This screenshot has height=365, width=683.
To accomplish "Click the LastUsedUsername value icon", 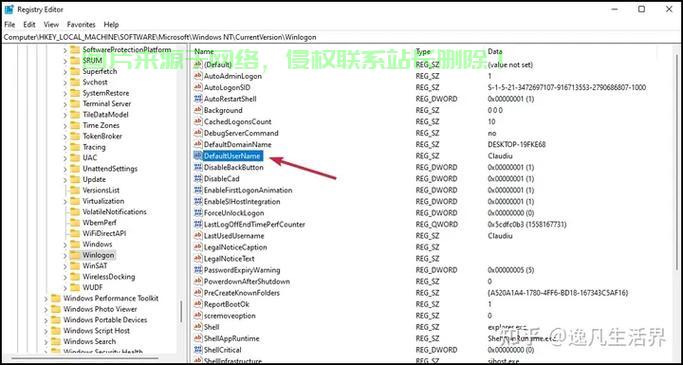I will 198,236.
